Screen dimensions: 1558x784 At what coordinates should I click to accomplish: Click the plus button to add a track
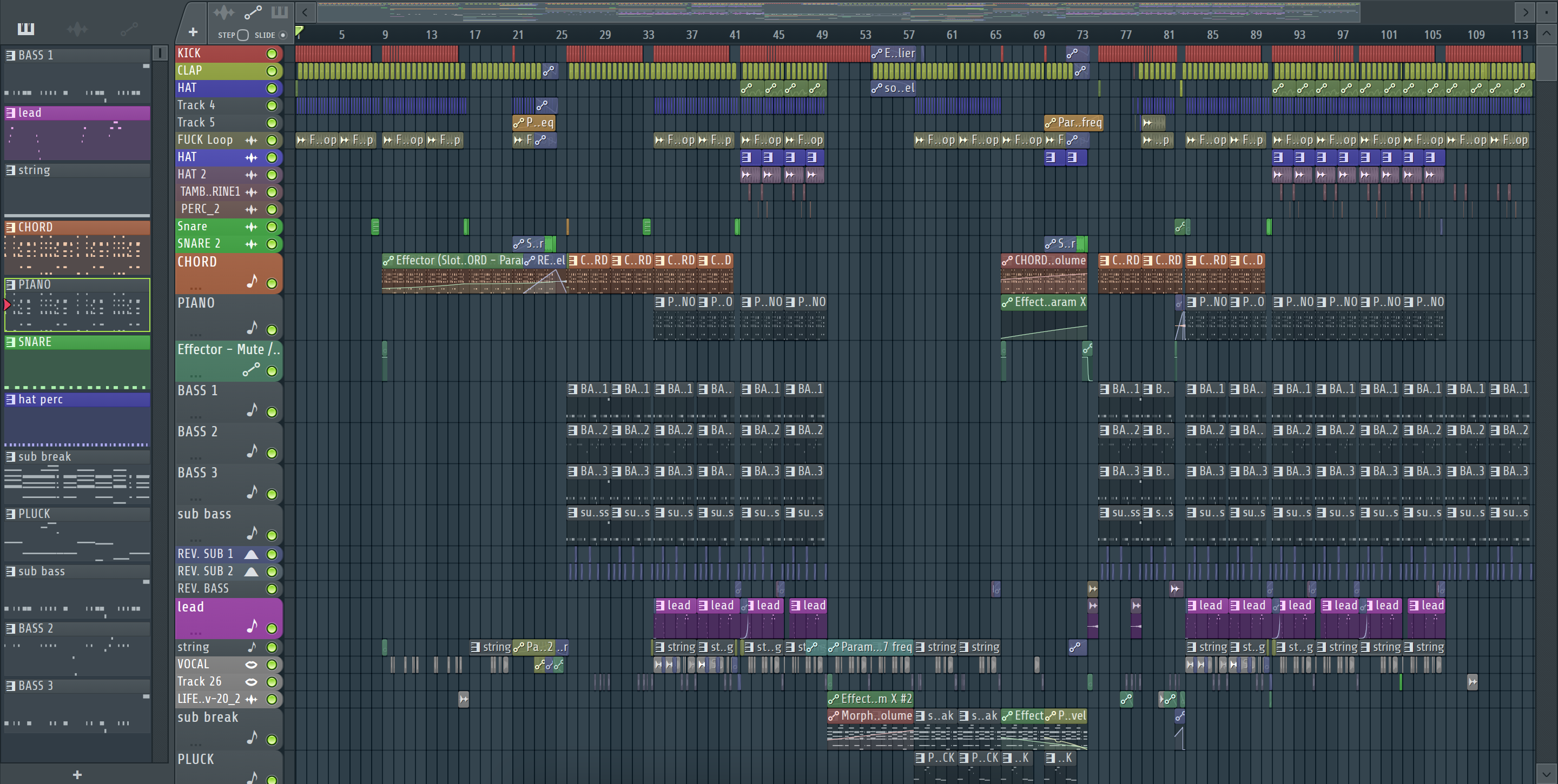[193, 32]
